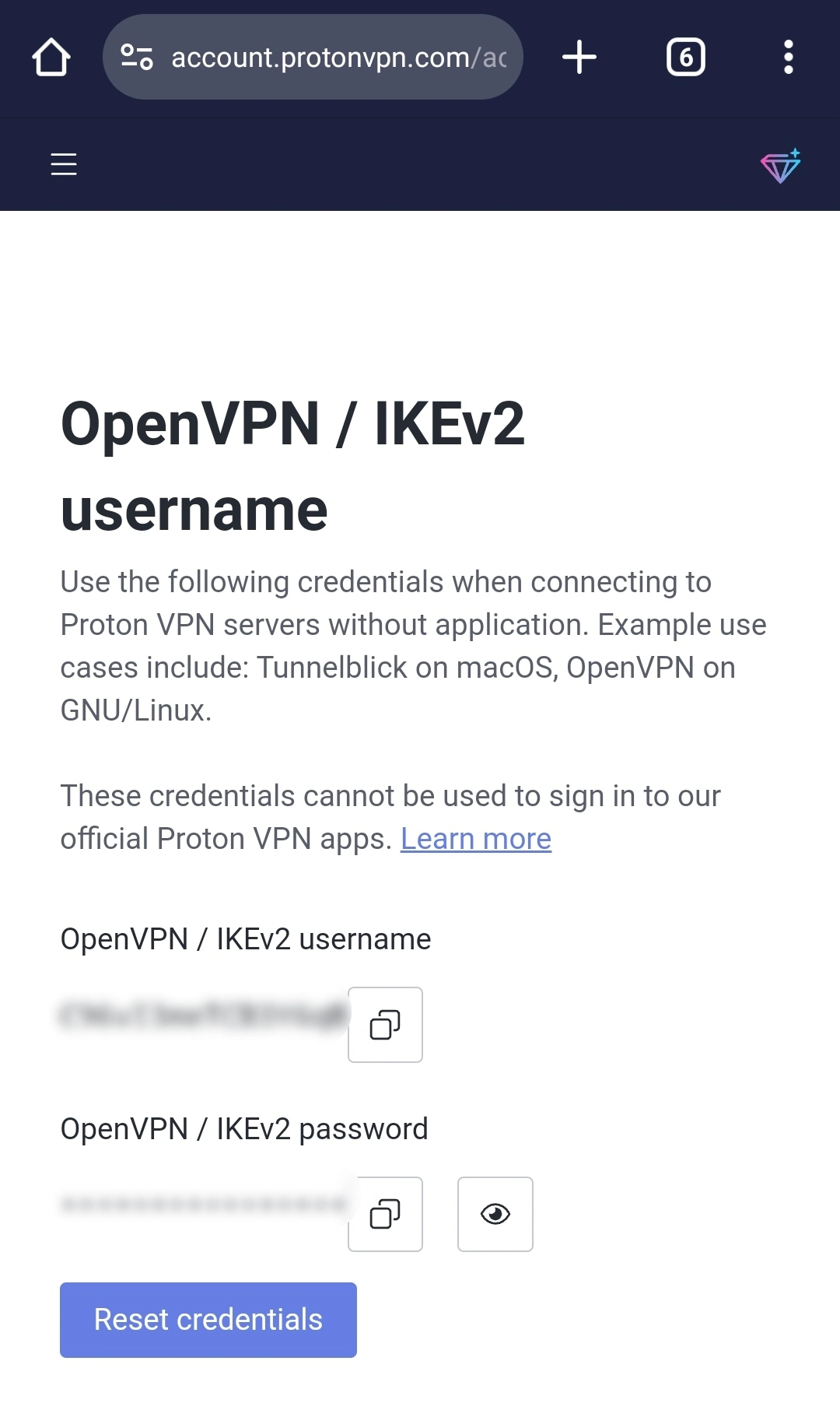Open the browser home page

click(x=50, y=56)
